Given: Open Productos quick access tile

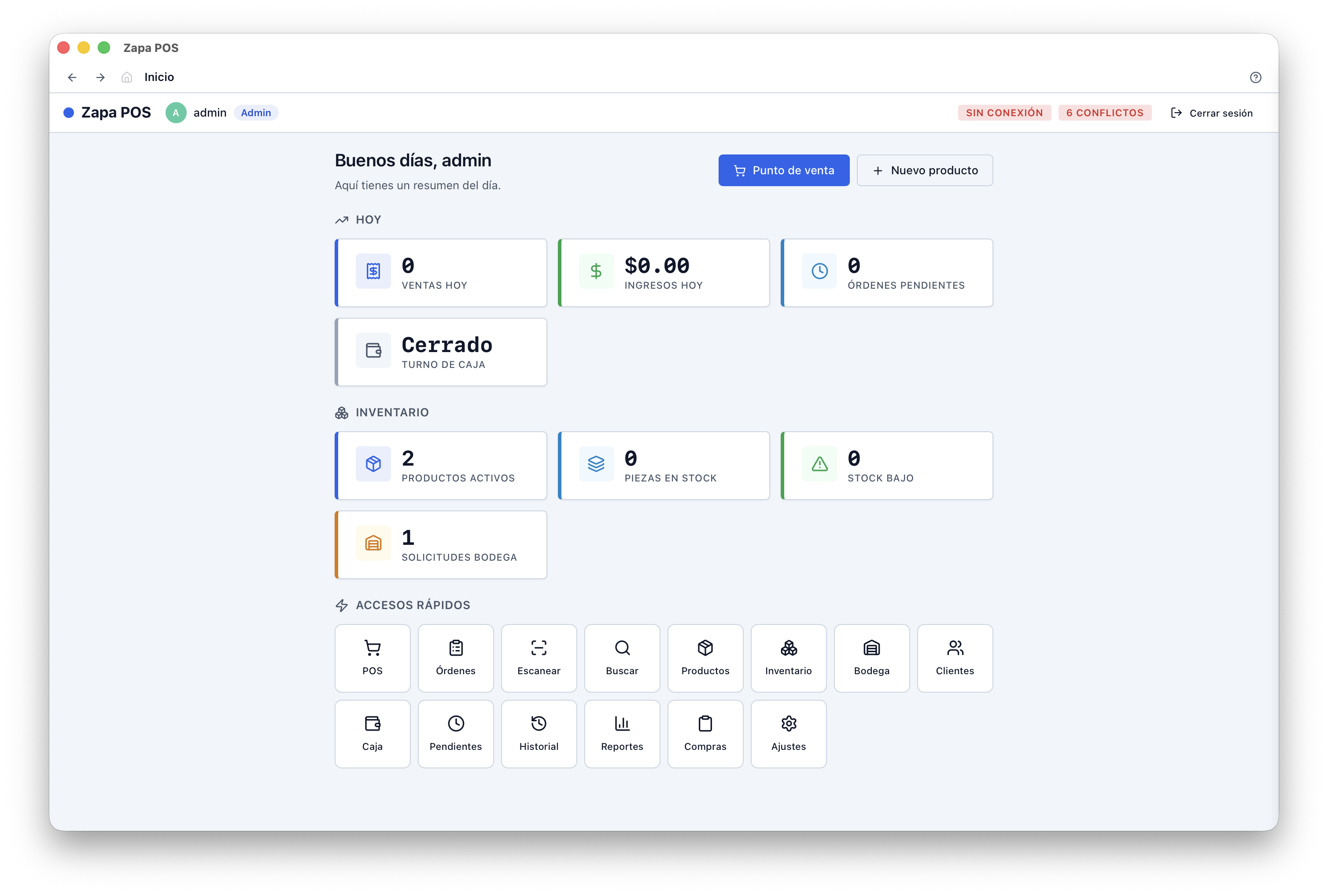Looking at the screenshot, I should (x=705, y=658).
